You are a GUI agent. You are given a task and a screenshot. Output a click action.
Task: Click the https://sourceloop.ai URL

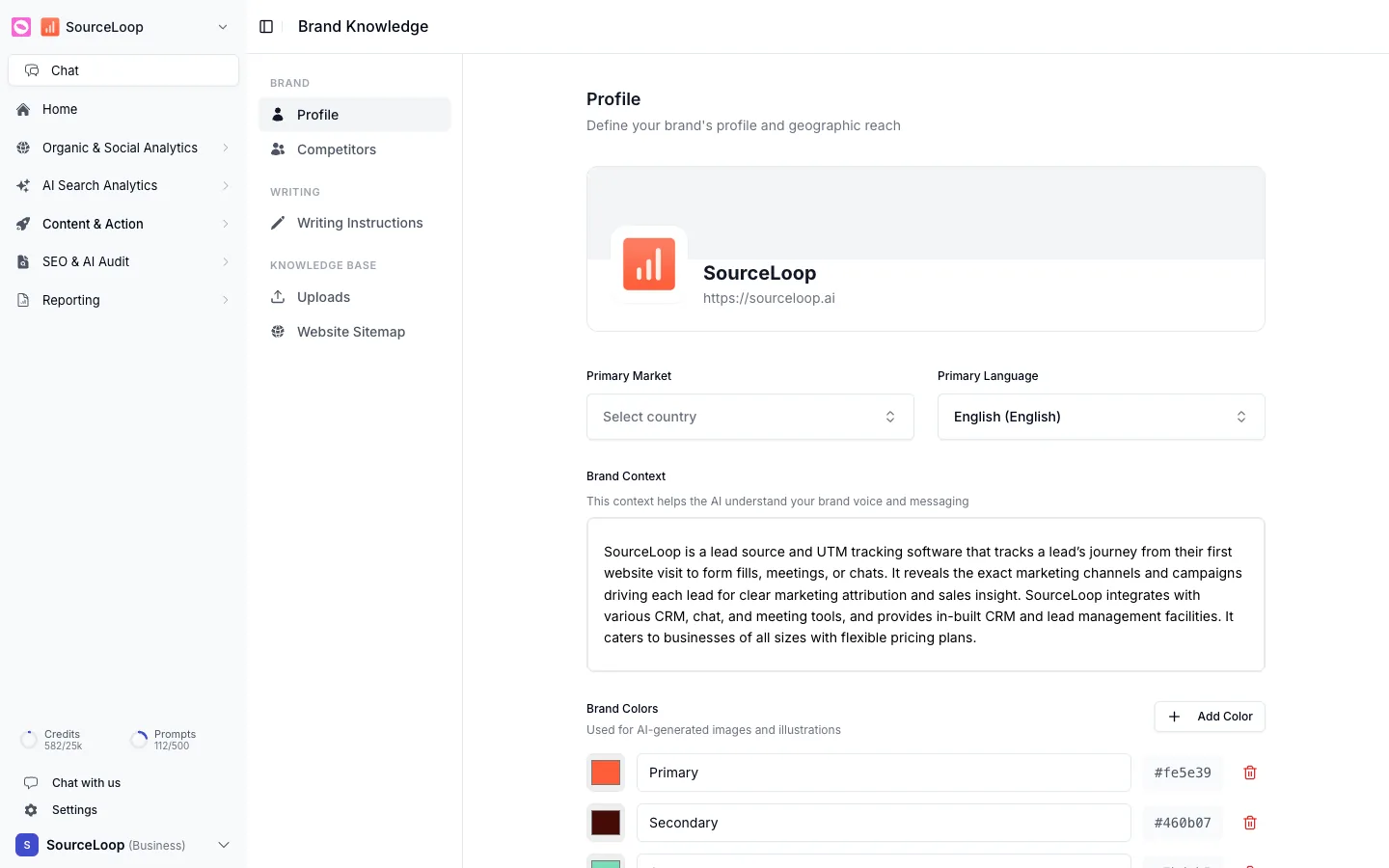point(769,298)
